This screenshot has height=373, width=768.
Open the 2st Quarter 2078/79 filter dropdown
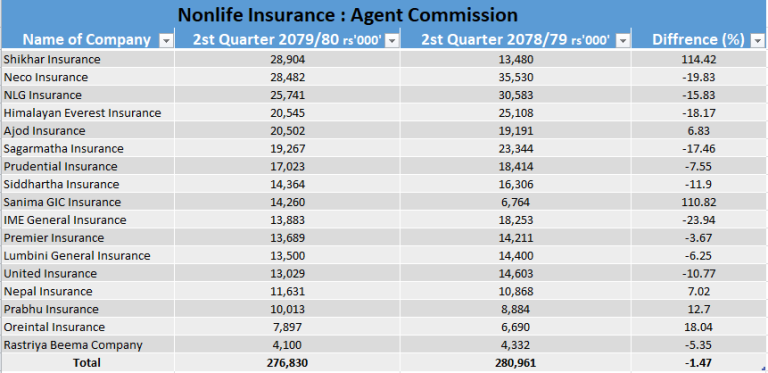[623, 41]
